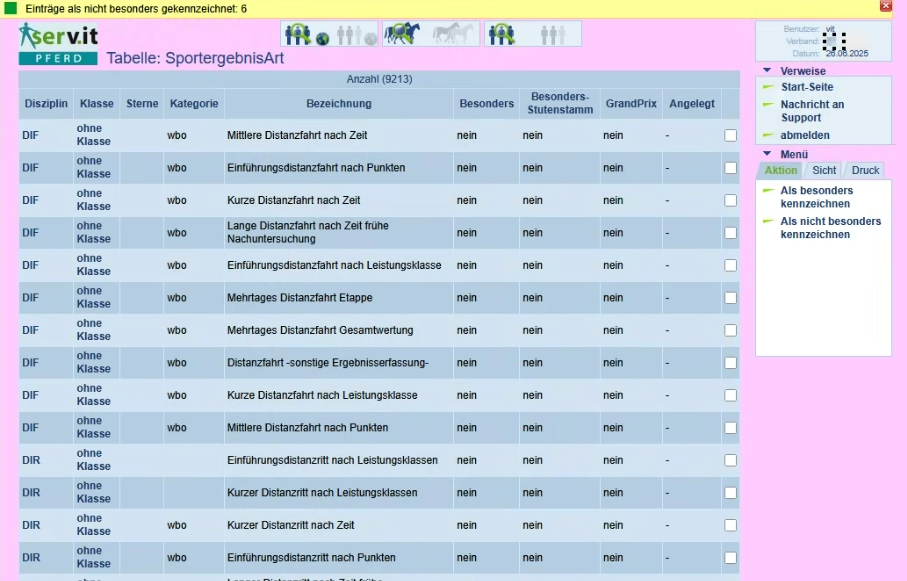Tick checkbox for Mittlere Distanzfahrt nach Punkten

pyautogui.click(x=731, y=427)
